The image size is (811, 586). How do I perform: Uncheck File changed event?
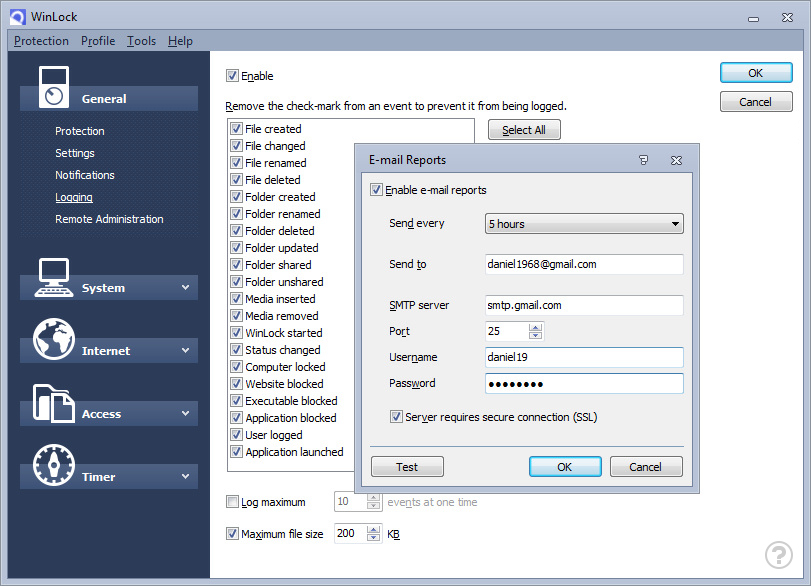pos(236,146)
